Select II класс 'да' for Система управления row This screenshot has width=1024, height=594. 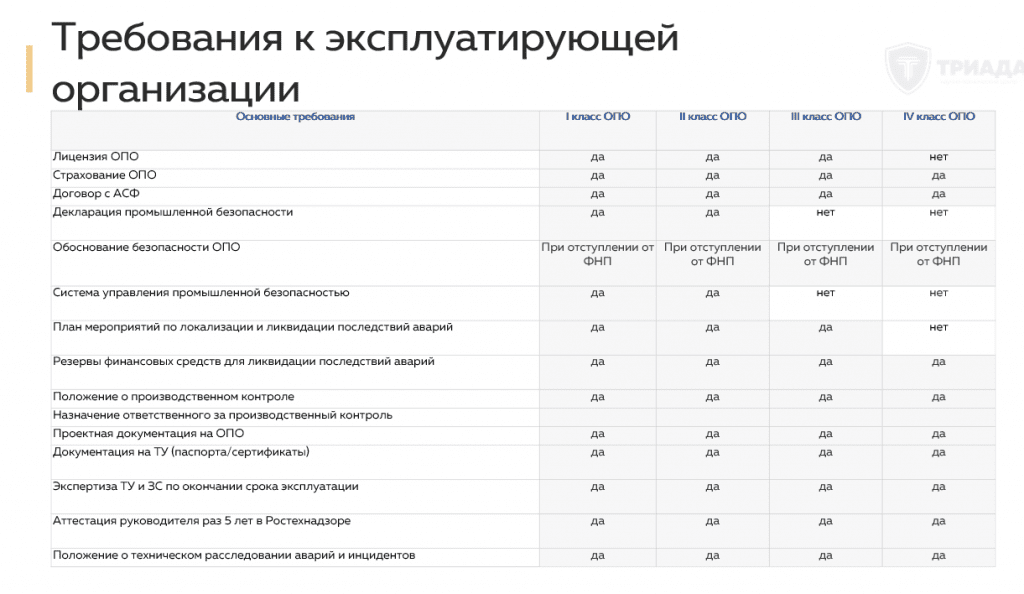712,293
